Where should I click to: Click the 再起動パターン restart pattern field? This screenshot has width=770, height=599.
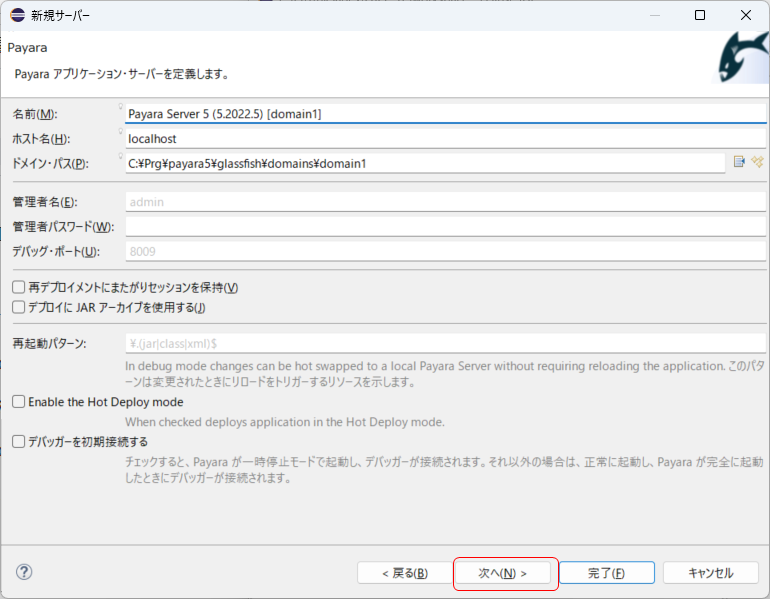point(445,343)
